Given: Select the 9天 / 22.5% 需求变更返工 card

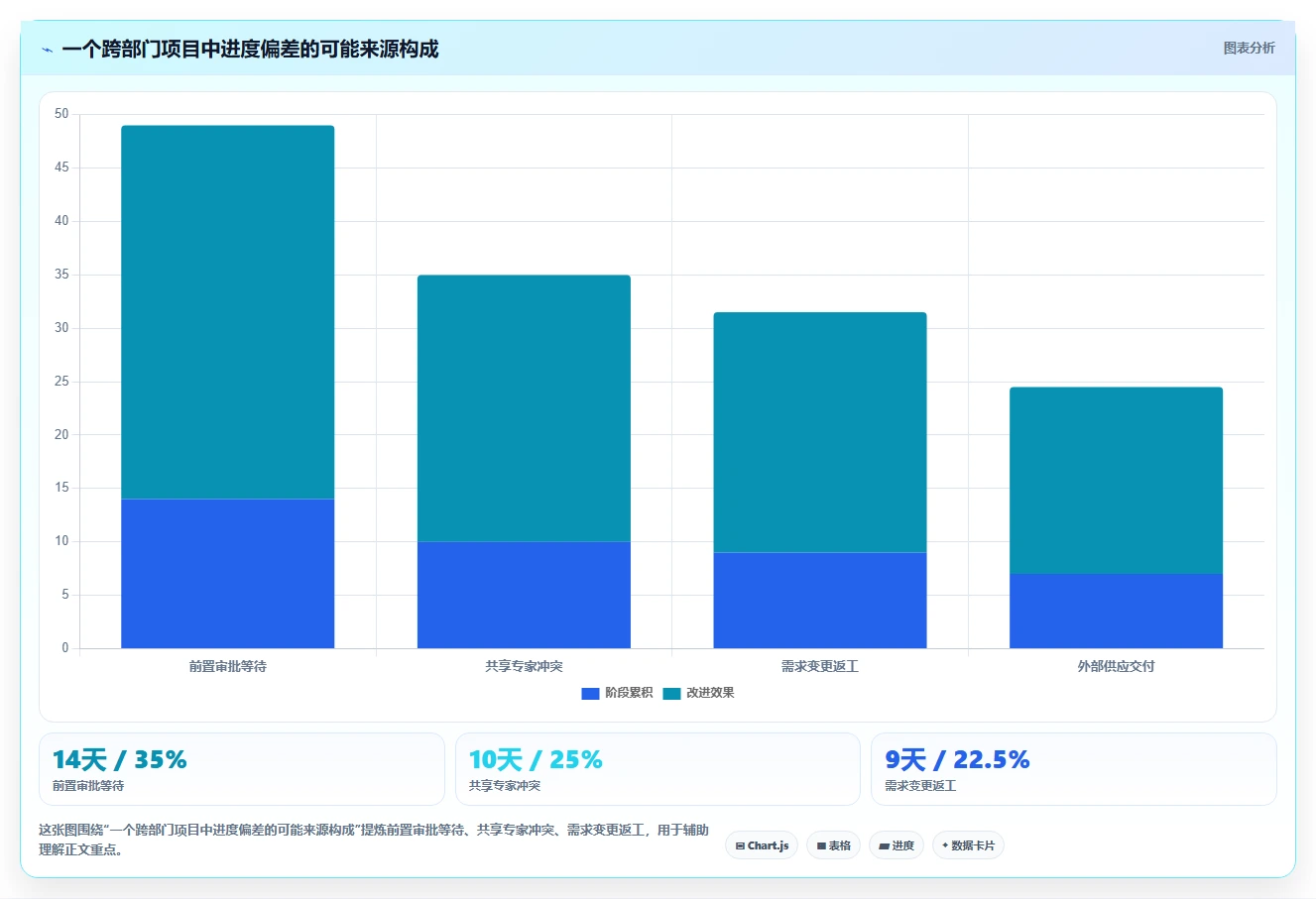Looking at the screenshot, I should click(x=1073, y=769).
